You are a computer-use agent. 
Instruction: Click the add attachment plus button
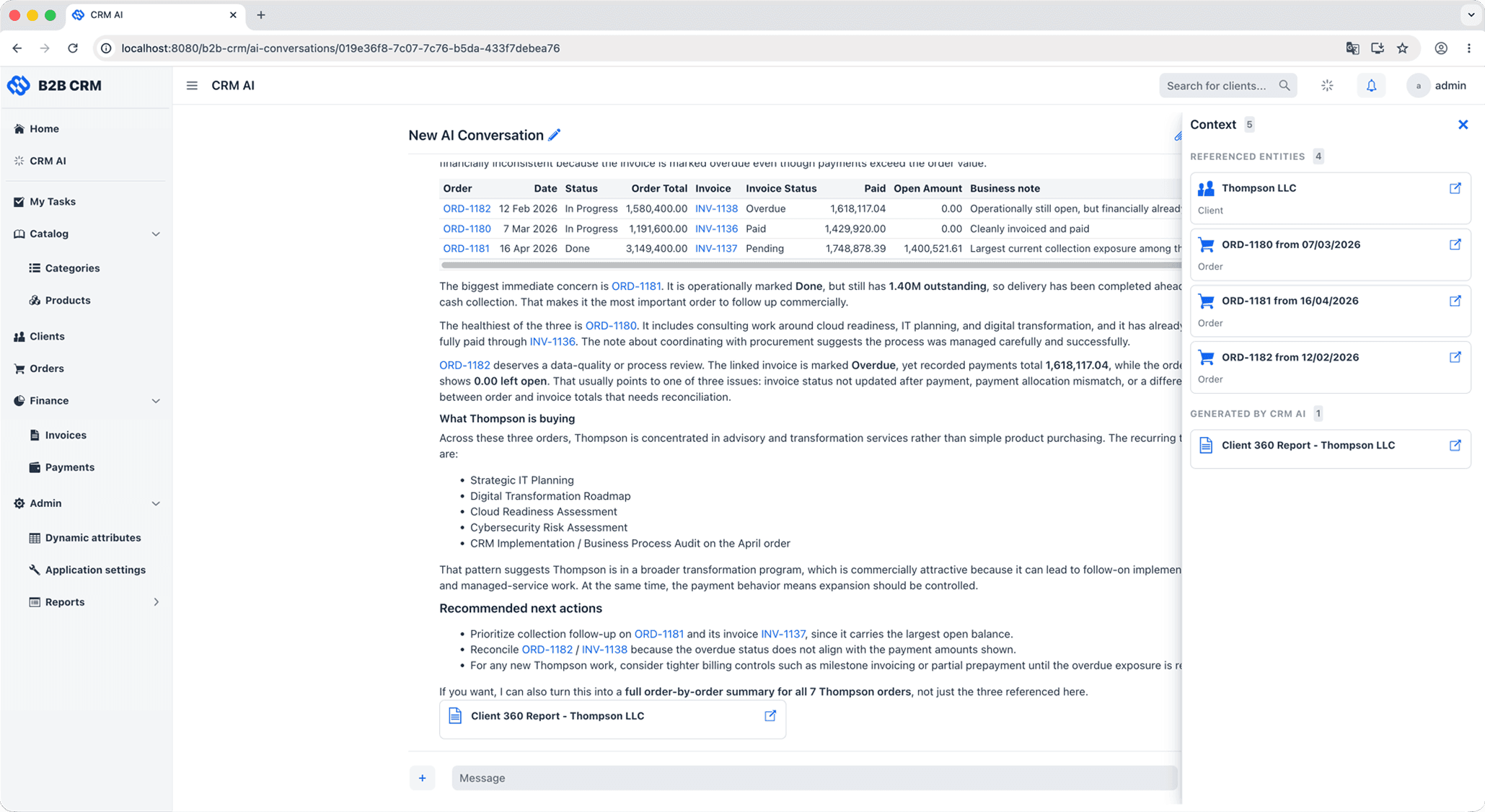423,778
